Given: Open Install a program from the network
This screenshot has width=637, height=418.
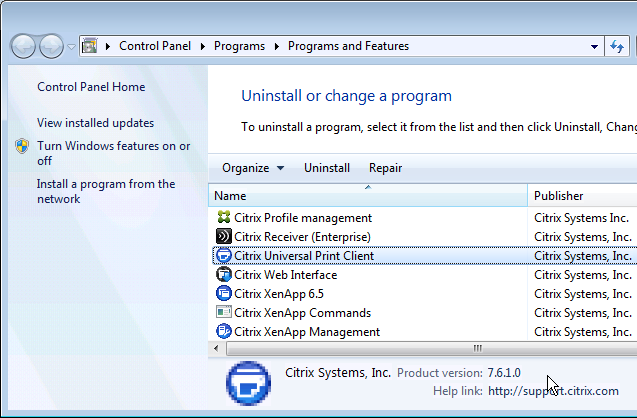Looking at the screenshot, I should [x=106, y=191].
